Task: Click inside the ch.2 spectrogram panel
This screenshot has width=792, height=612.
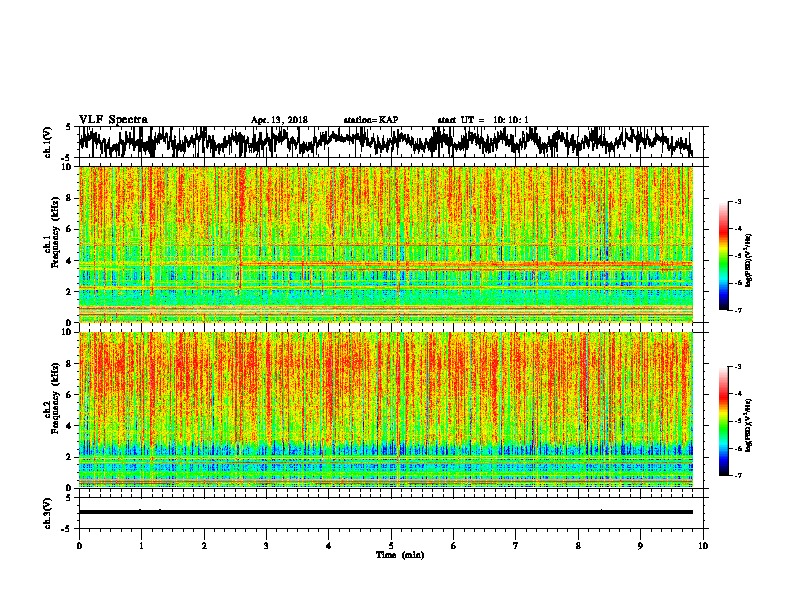Action: (386, 410)
